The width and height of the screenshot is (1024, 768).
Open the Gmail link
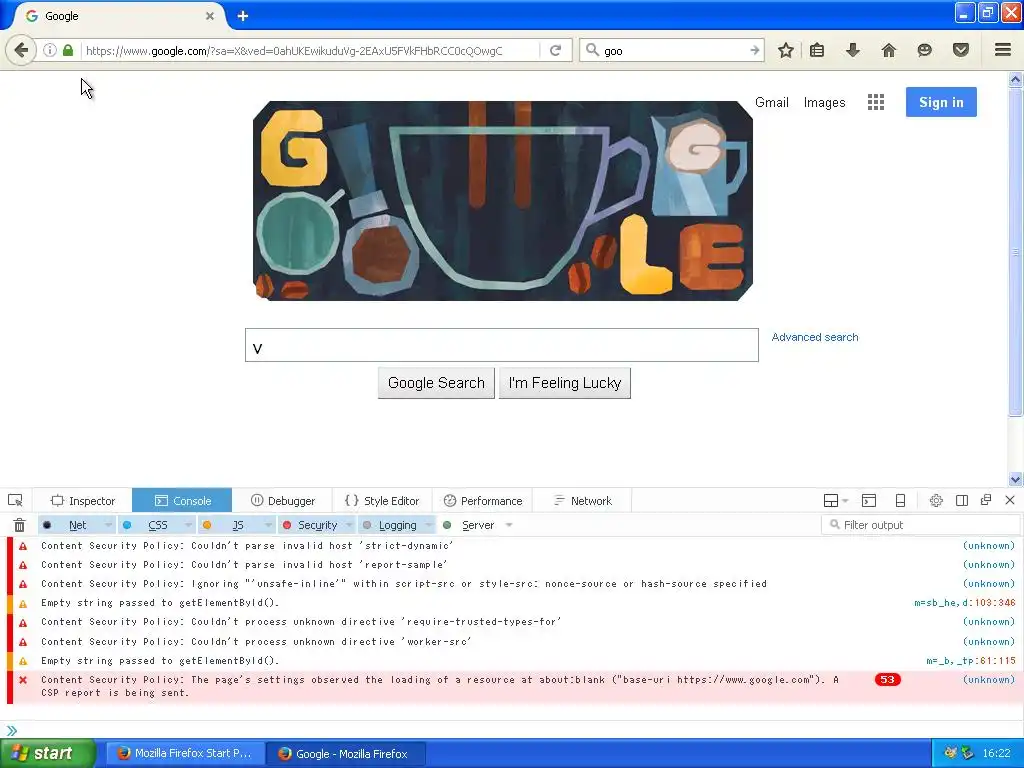tap(772, 103)
